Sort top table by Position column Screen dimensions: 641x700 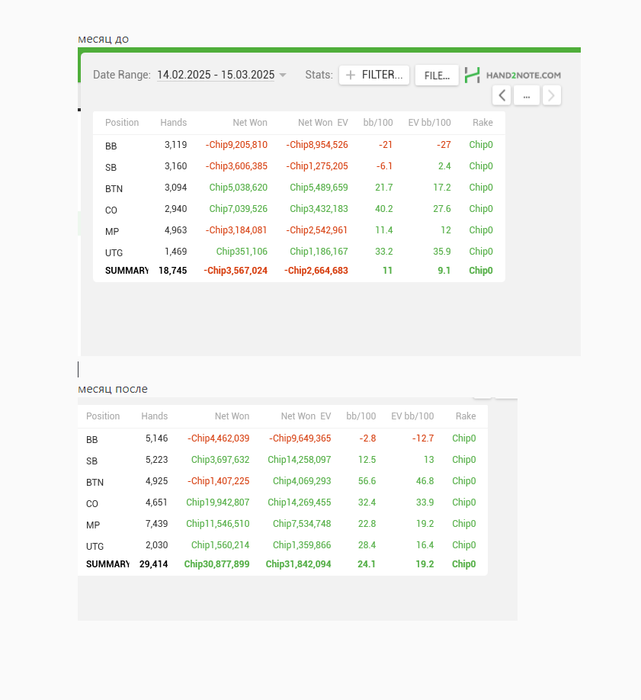122,123
